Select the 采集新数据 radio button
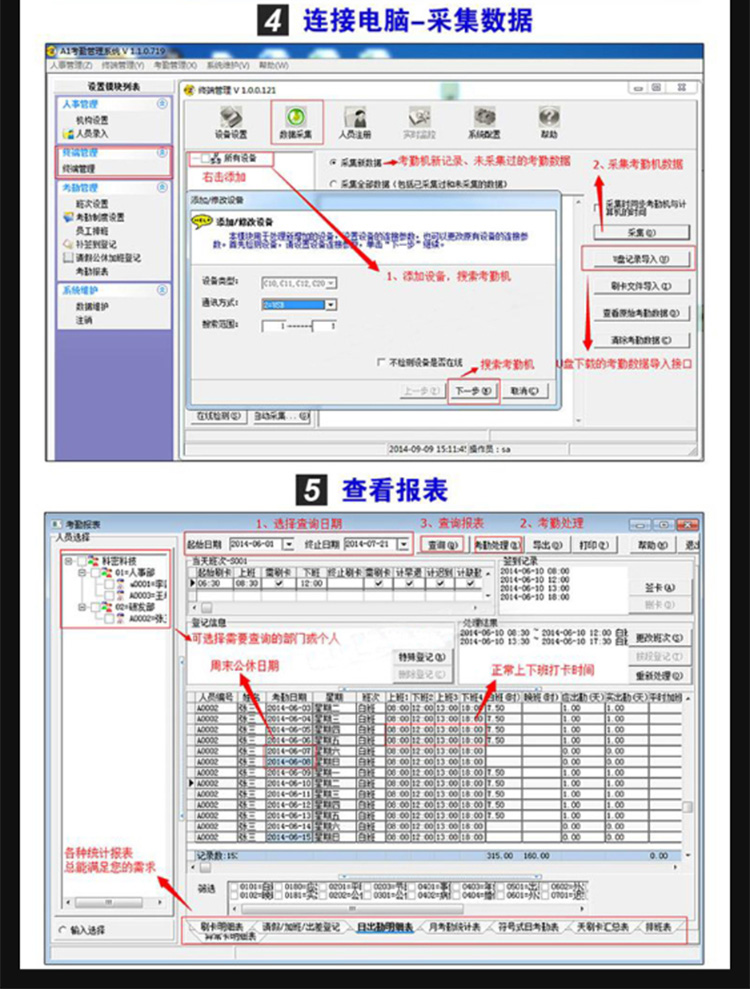Viewport: 750px width, 989px height. 333,163
